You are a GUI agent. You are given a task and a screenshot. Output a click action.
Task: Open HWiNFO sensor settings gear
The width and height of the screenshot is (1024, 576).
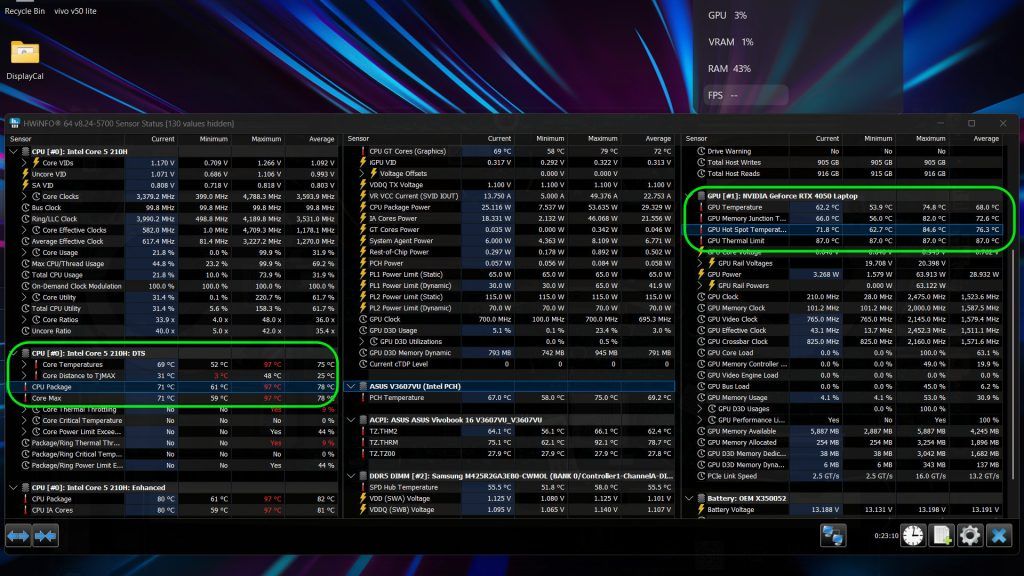click(970, 536)
